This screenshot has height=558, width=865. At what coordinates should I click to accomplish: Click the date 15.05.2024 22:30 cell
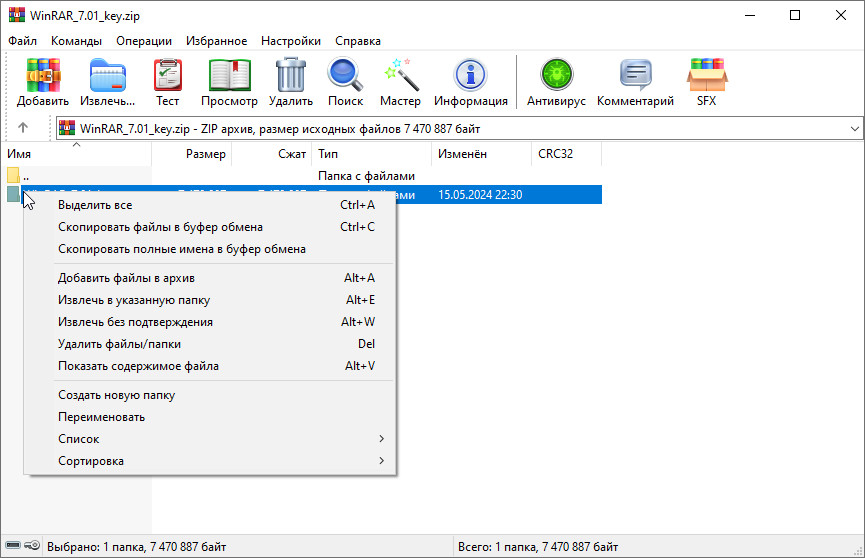(x=480, y=195)
